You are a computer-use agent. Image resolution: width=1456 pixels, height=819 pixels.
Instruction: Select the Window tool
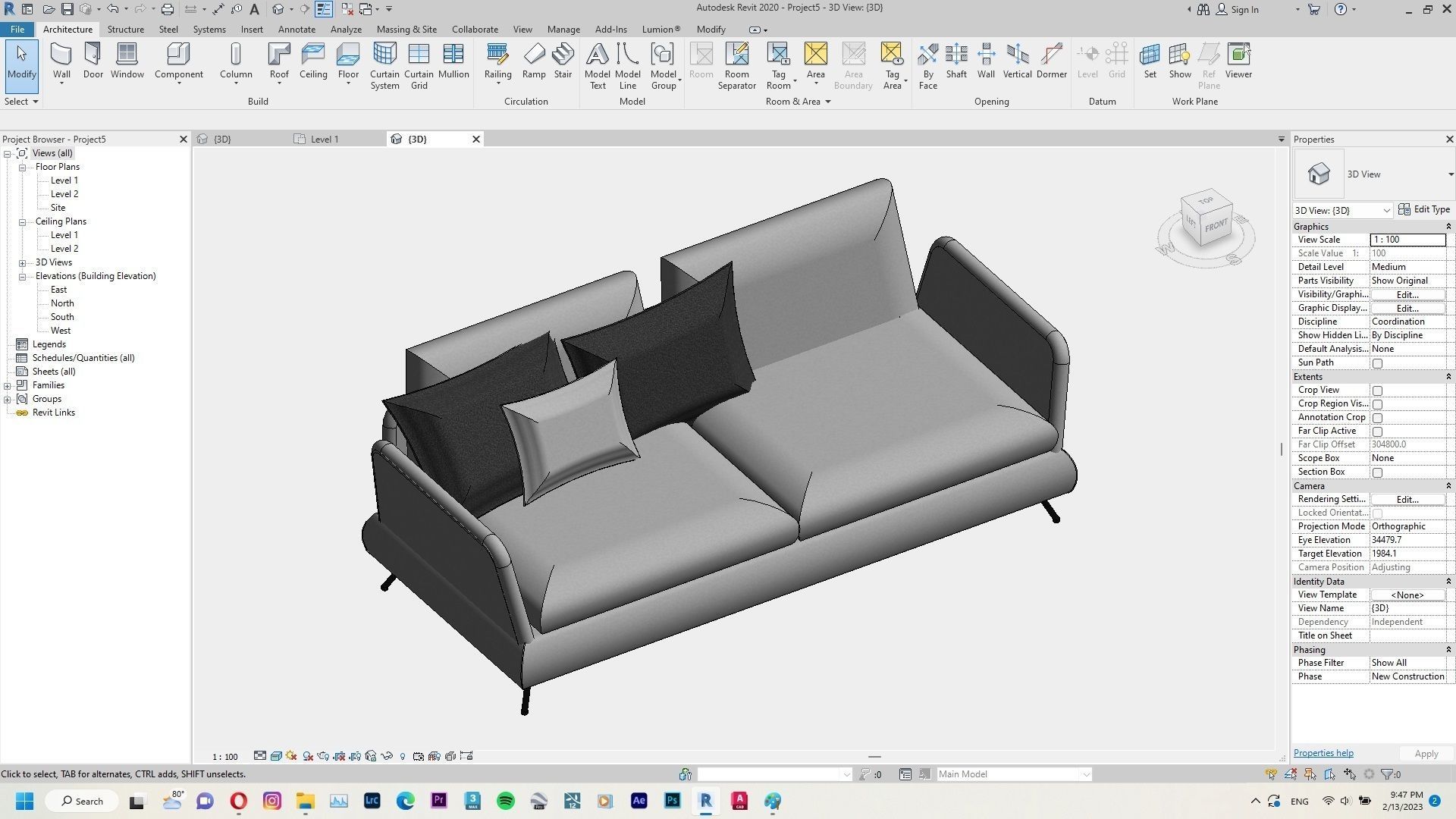(x=127, y=61)
